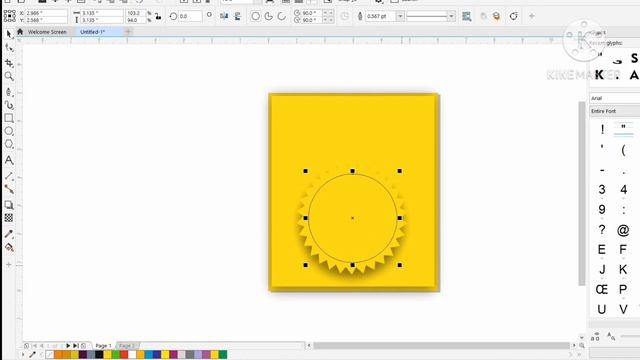This screenshot has width=640, height=360.
Task: Select the Color Eyedropper tool
Action: tap(9, 234)
